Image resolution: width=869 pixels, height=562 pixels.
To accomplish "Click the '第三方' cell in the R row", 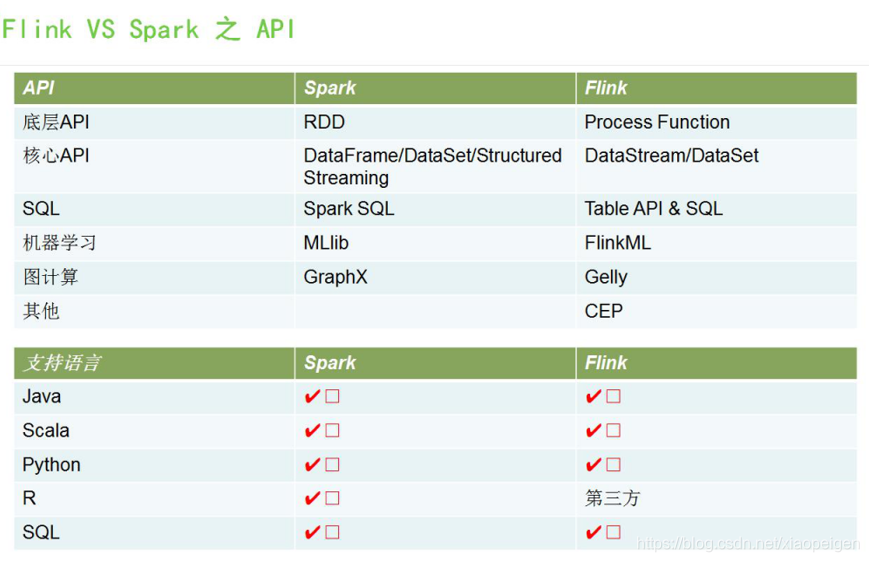I will click(x=612, y=498).
